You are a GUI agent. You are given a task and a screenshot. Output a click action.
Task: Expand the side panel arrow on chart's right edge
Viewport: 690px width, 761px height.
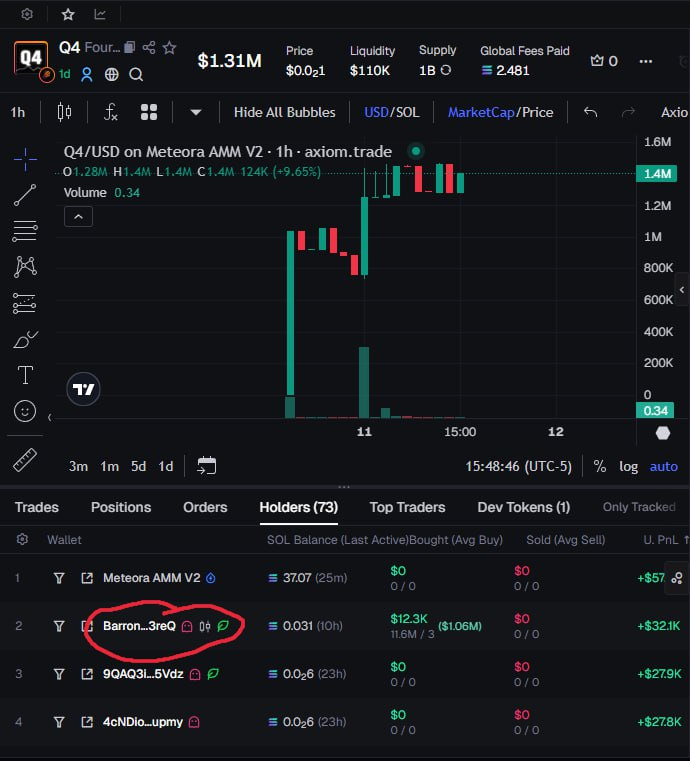click(682, 290)
